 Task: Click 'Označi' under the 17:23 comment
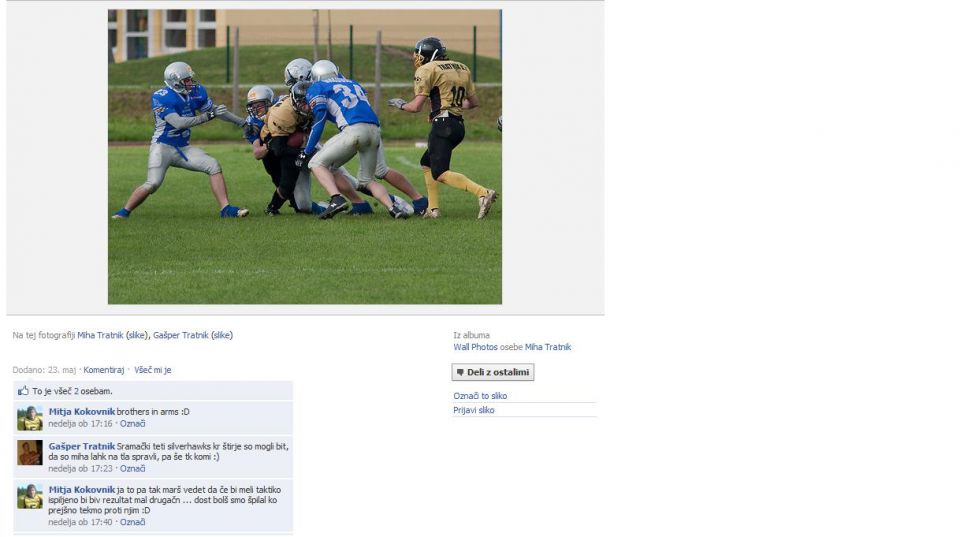pyautogui.click(x=132, y=469)
